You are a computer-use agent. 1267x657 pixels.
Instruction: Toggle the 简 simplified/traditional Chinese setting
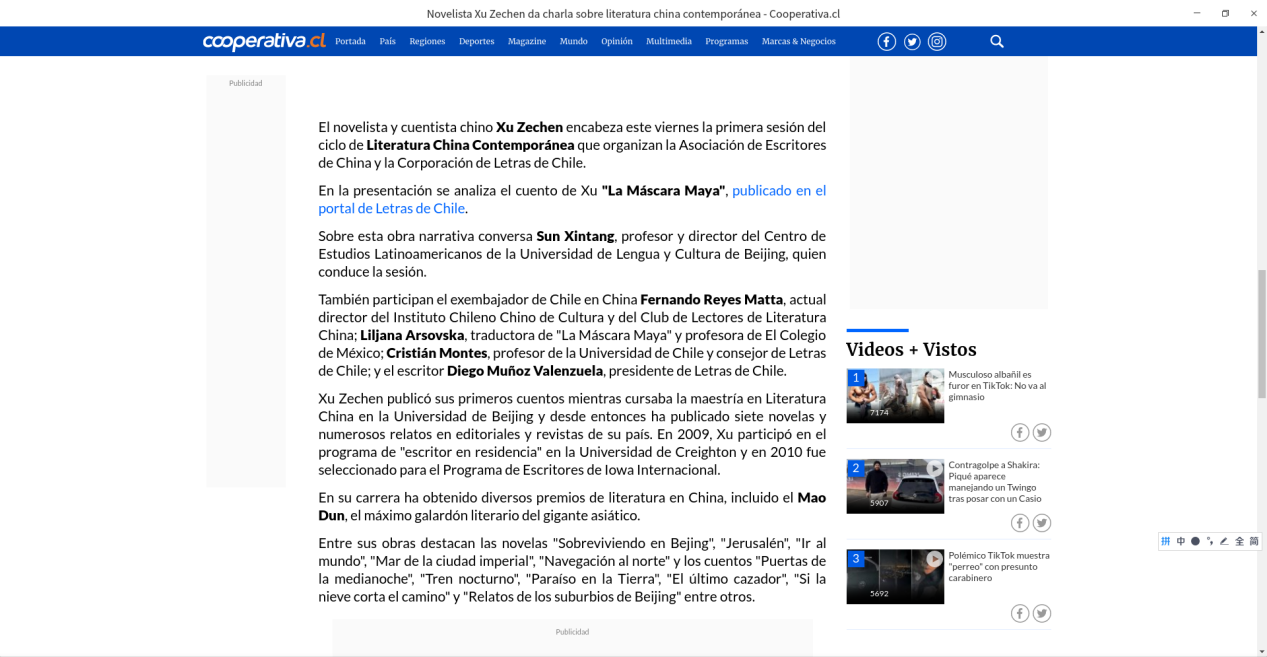1254,541
